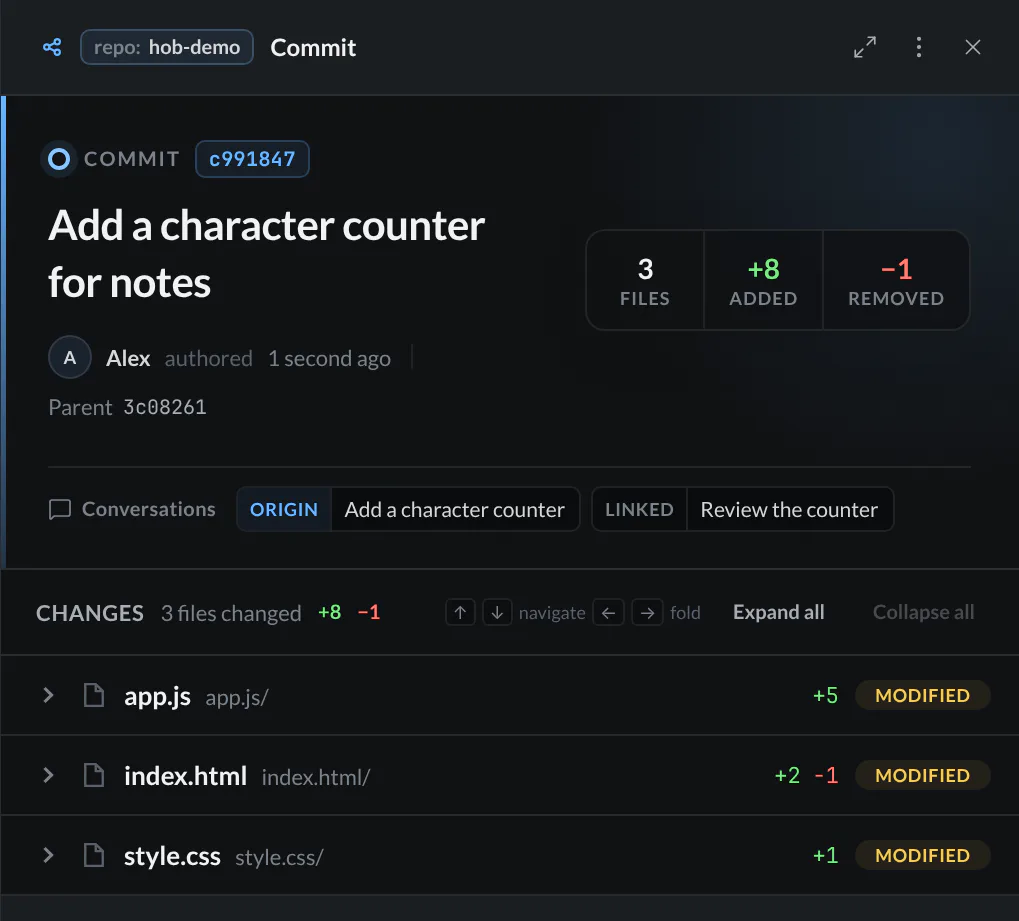Screen dimensions: 1019x921
Task: Click the '1 second ago' timestamp
Action: point(329,359)
